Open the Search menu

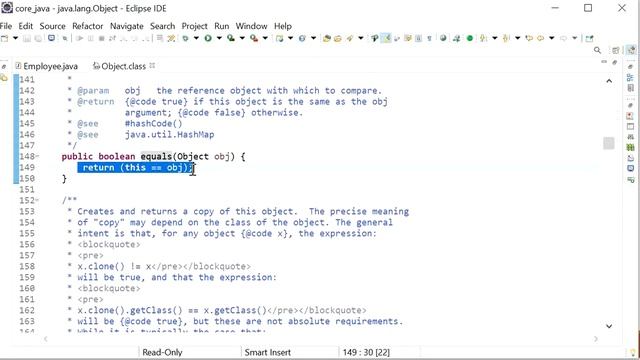pyautogui.click(x=162, y=26)
